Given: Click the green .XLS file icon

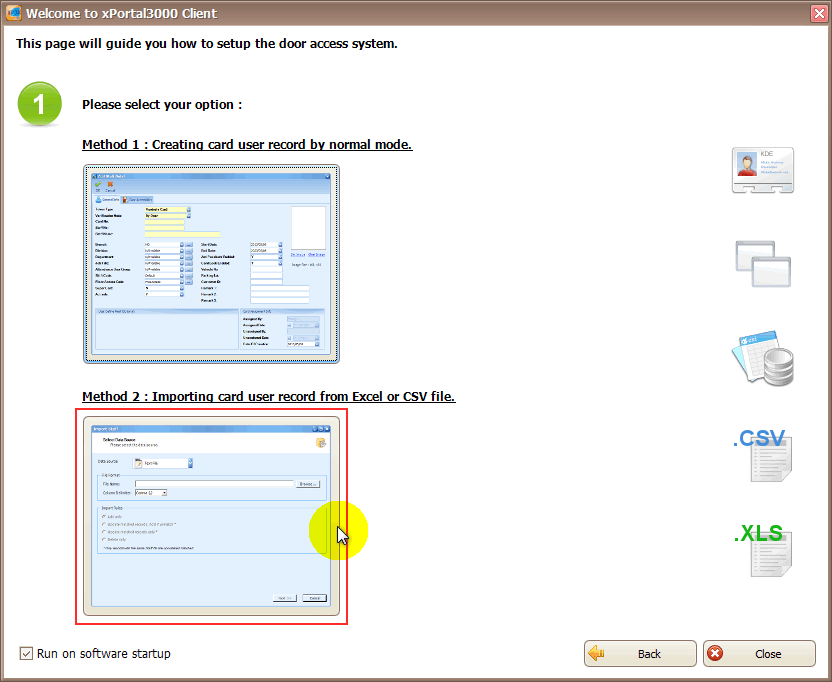Looking at the screenshot, I should click(762, 549).
